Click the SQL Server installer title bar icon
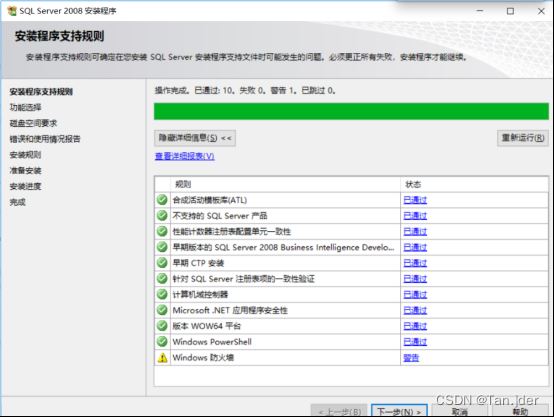The image size is (554, 417). [12, 11]
